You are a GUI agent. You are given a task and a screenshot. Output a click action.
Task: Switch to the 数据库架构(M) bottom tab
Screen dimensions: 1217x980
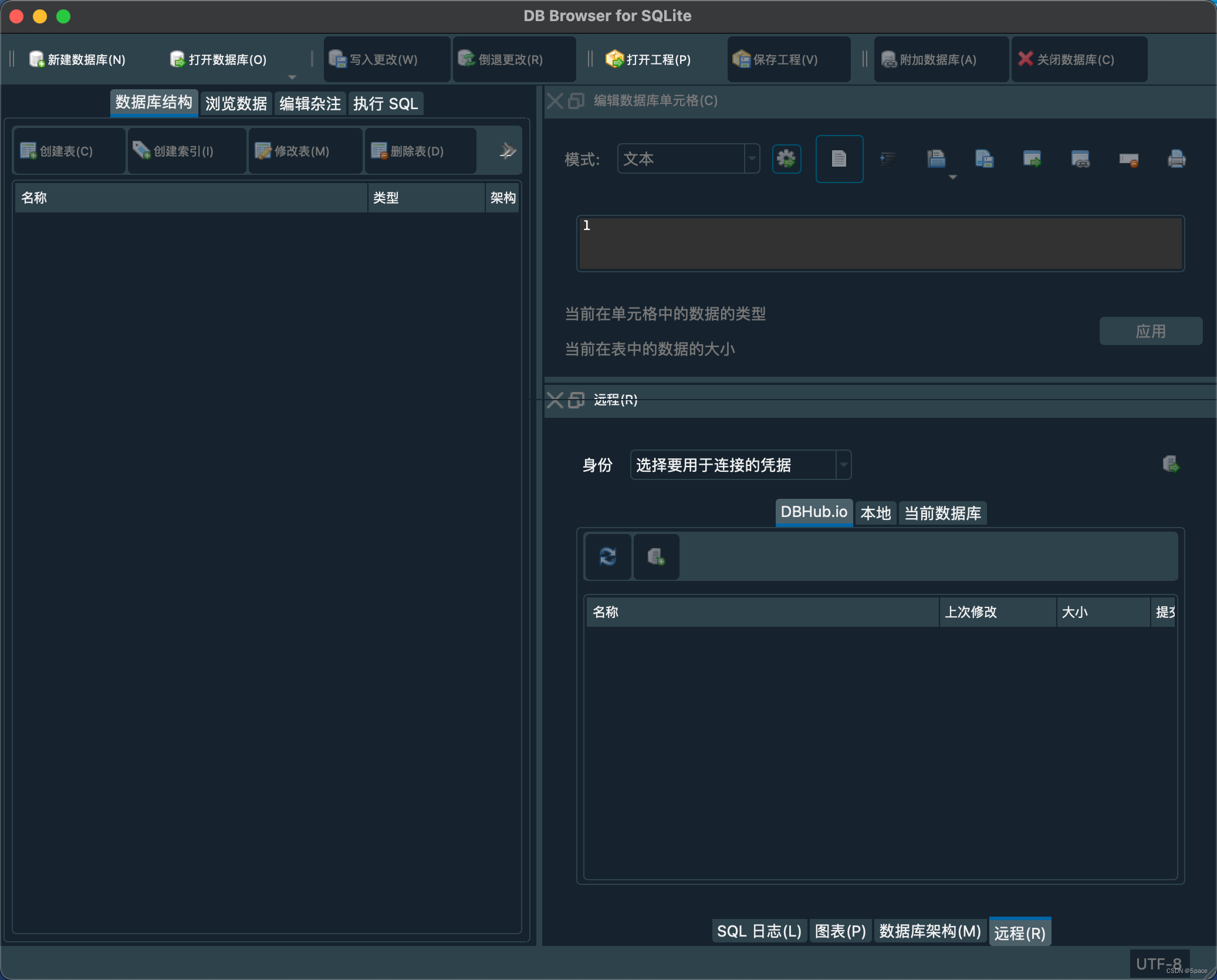click(x=930, y=931)
